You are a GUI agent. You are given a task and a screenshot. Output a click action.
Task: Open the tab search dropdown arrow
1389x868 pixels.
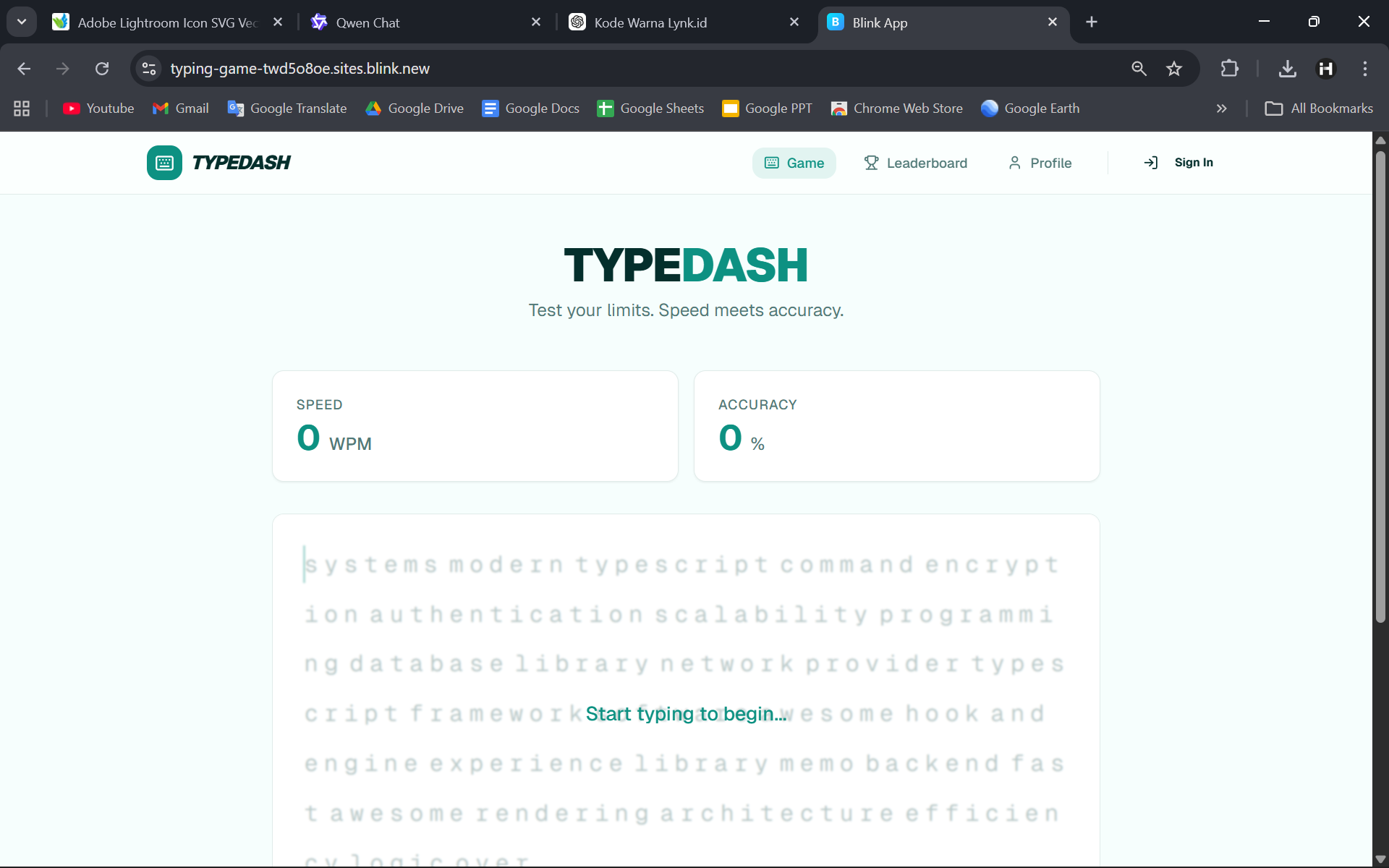click(22, 22)
